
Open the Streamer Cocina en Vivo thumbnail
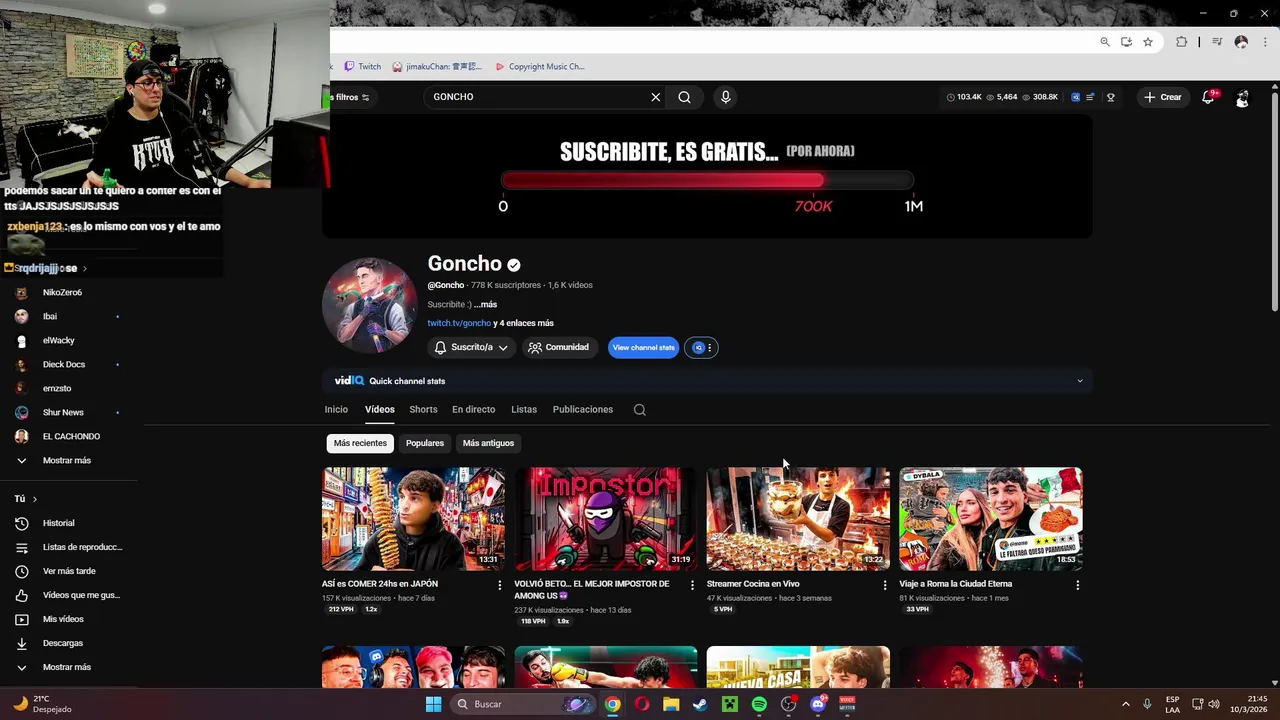tap(798, 519)
